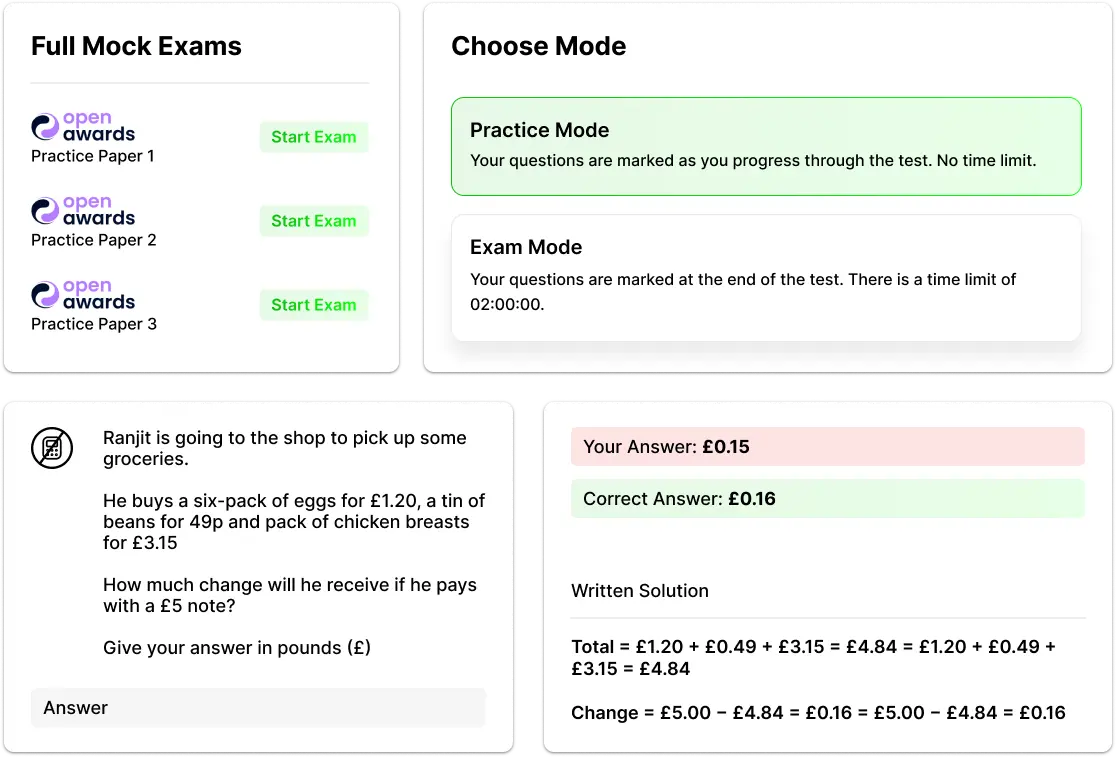Click the Choose Mode heading
1116x757 pixels.
point(538,46)
